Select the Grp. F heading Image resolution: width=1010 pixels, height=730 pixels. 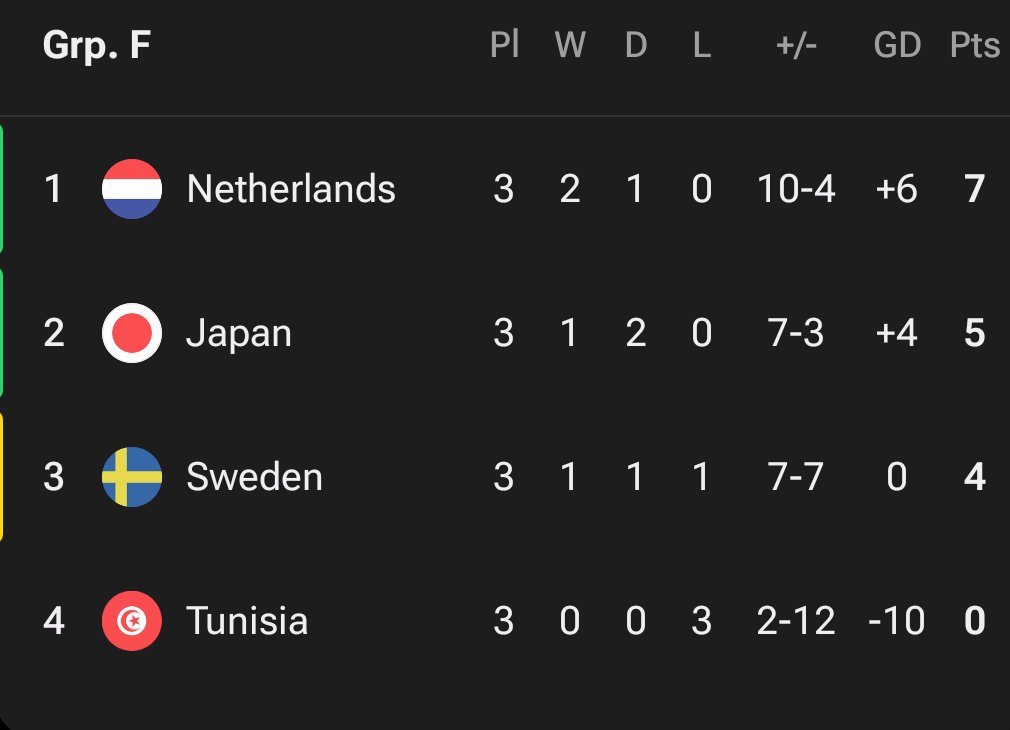click(x=97, y=45)
